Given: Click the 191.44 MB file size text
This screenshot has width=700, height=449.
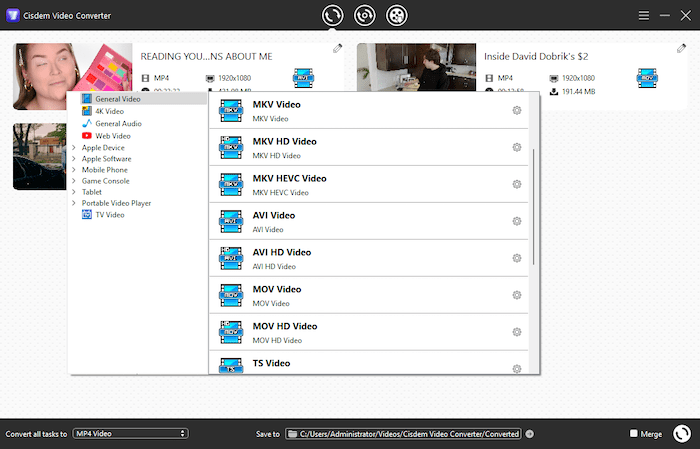Looking at the screenshot, I should coord(579,92).
